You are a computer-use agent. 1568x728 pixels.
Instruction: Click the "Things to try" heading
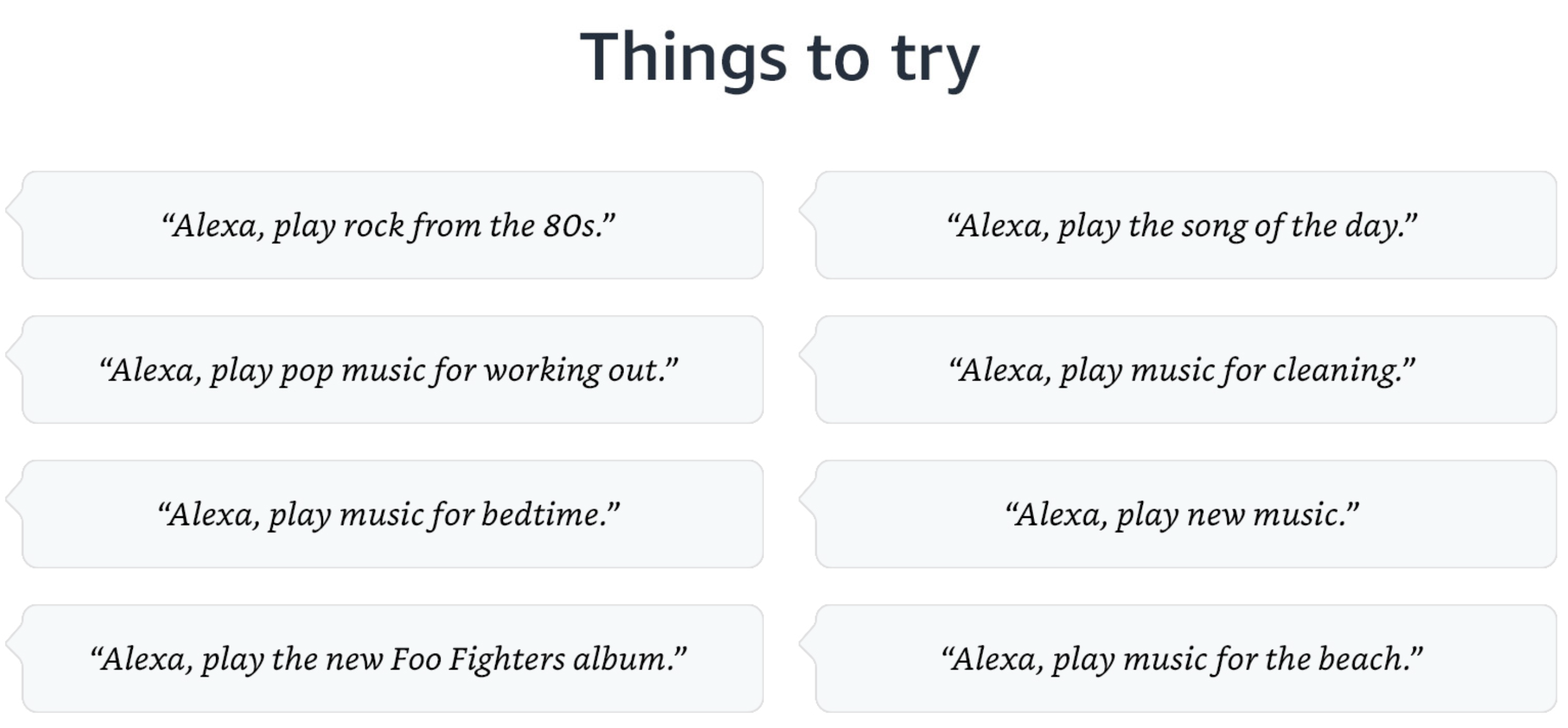(780, 59)
